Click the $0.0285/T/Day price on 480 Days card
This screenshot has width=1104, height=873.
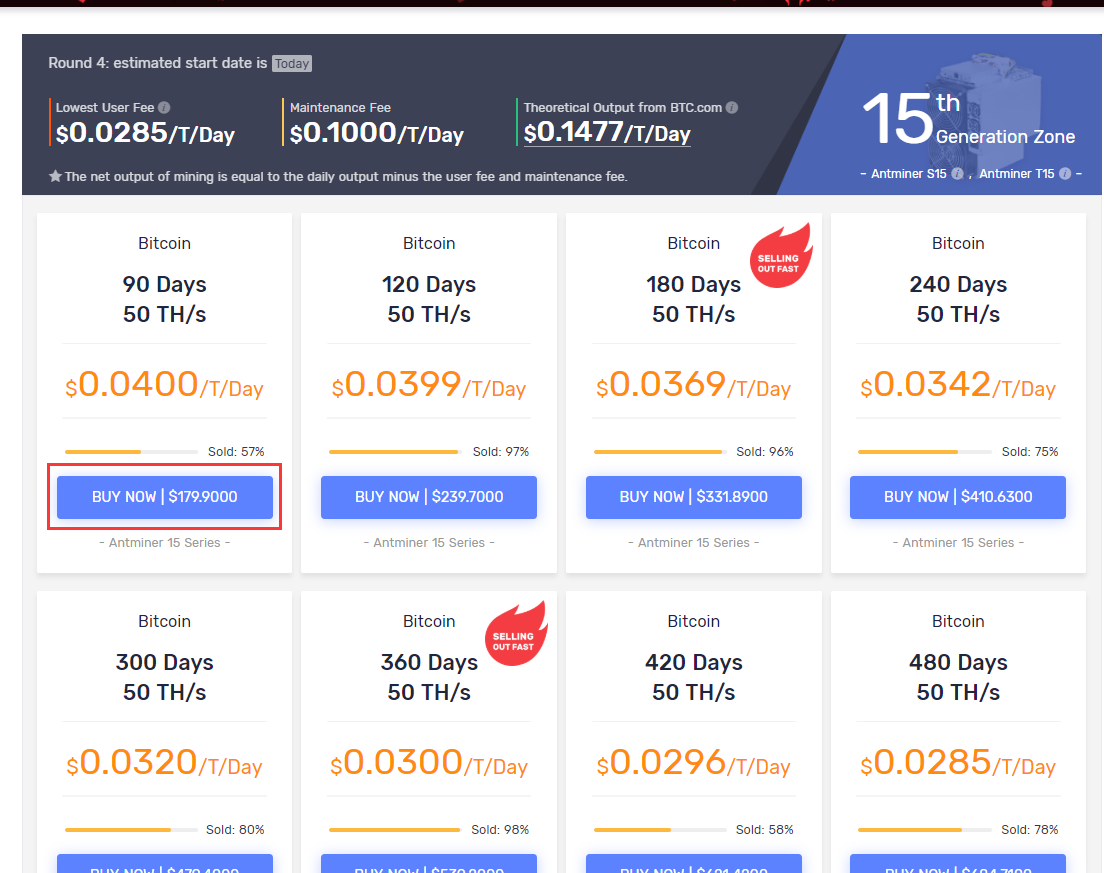[958, 763]
